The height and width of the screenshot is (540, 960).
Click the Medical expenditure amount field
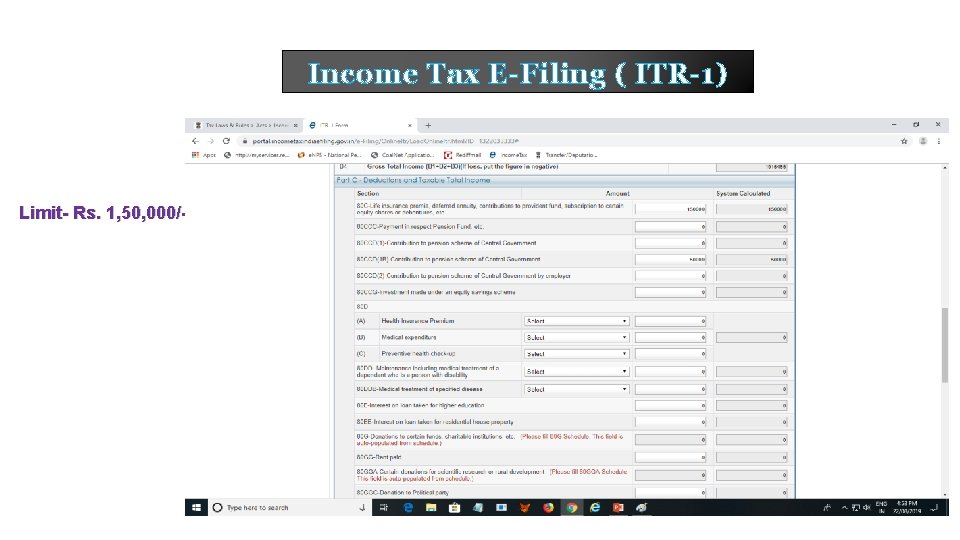[670, 337]
